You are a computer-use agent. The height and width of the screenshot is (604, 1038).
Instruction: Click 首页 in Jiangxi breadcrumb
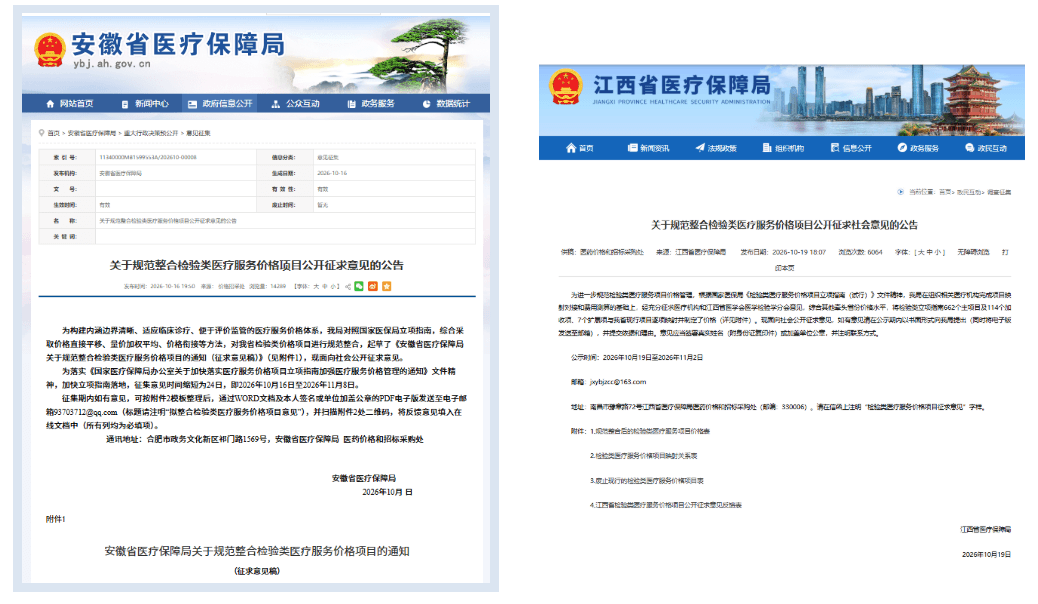(945, 192)
